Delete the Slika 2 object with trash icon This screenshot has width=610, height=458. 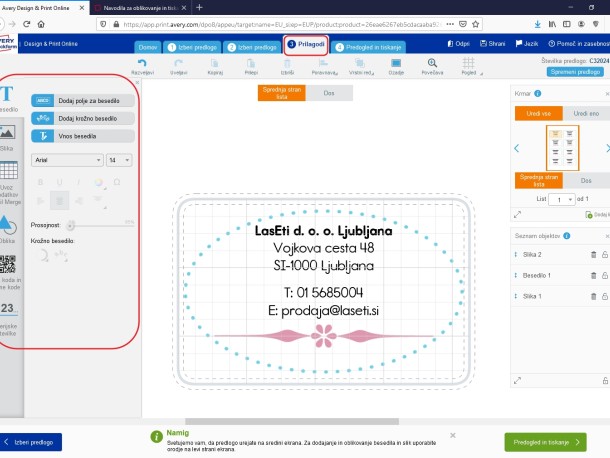[x=594, y=254]
